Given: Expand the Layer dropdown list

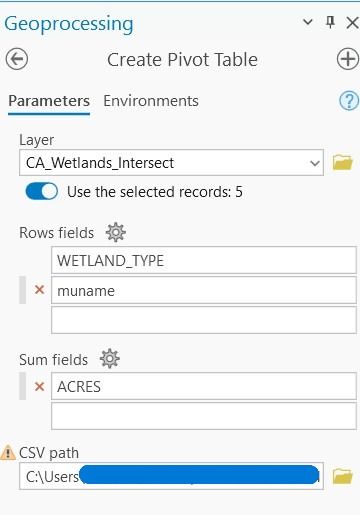Looking at the screenshot, I should click(x=314, y=163).
